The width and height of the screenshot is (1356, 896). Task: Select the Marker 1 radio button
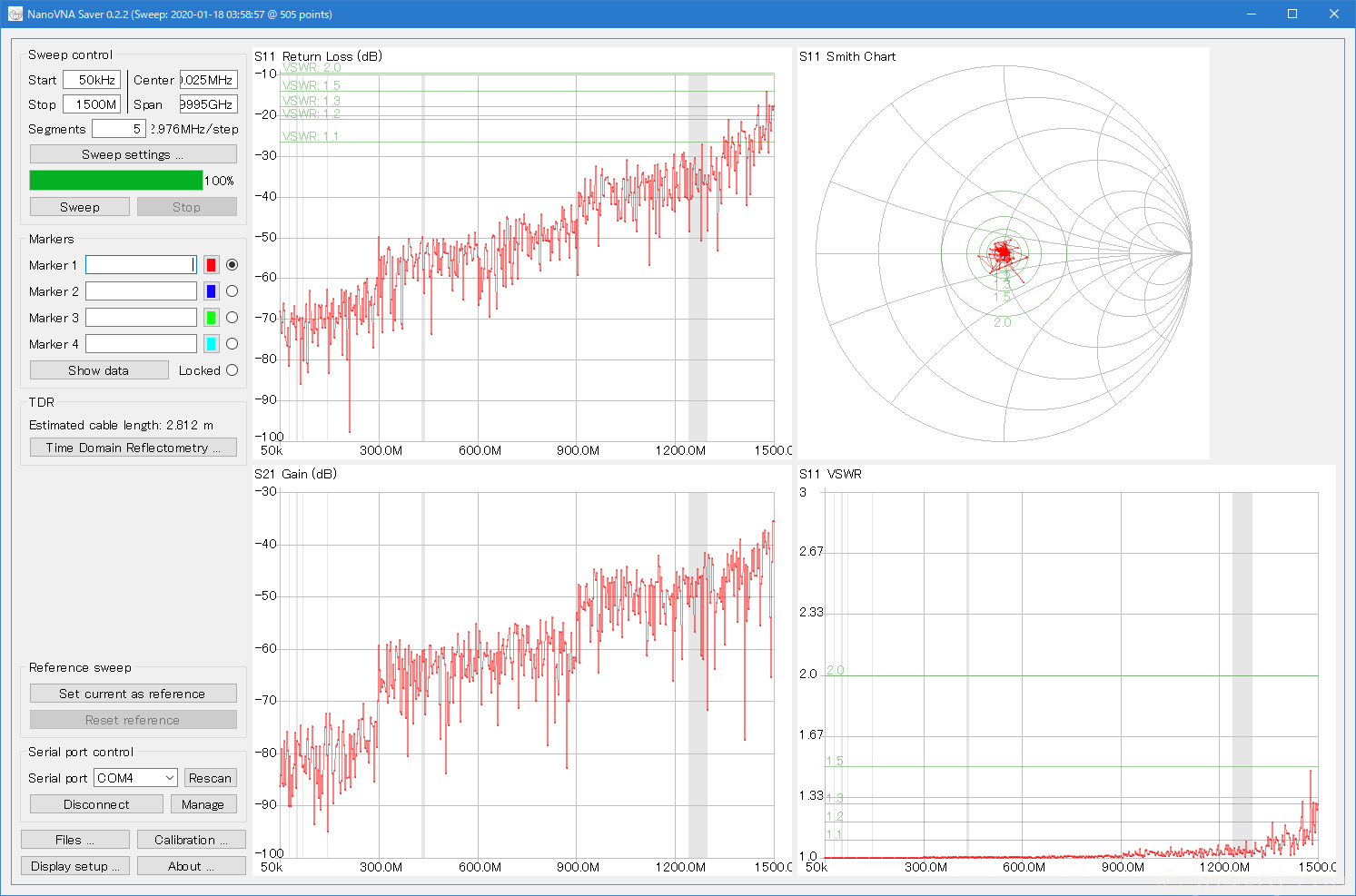click(232, 265)
